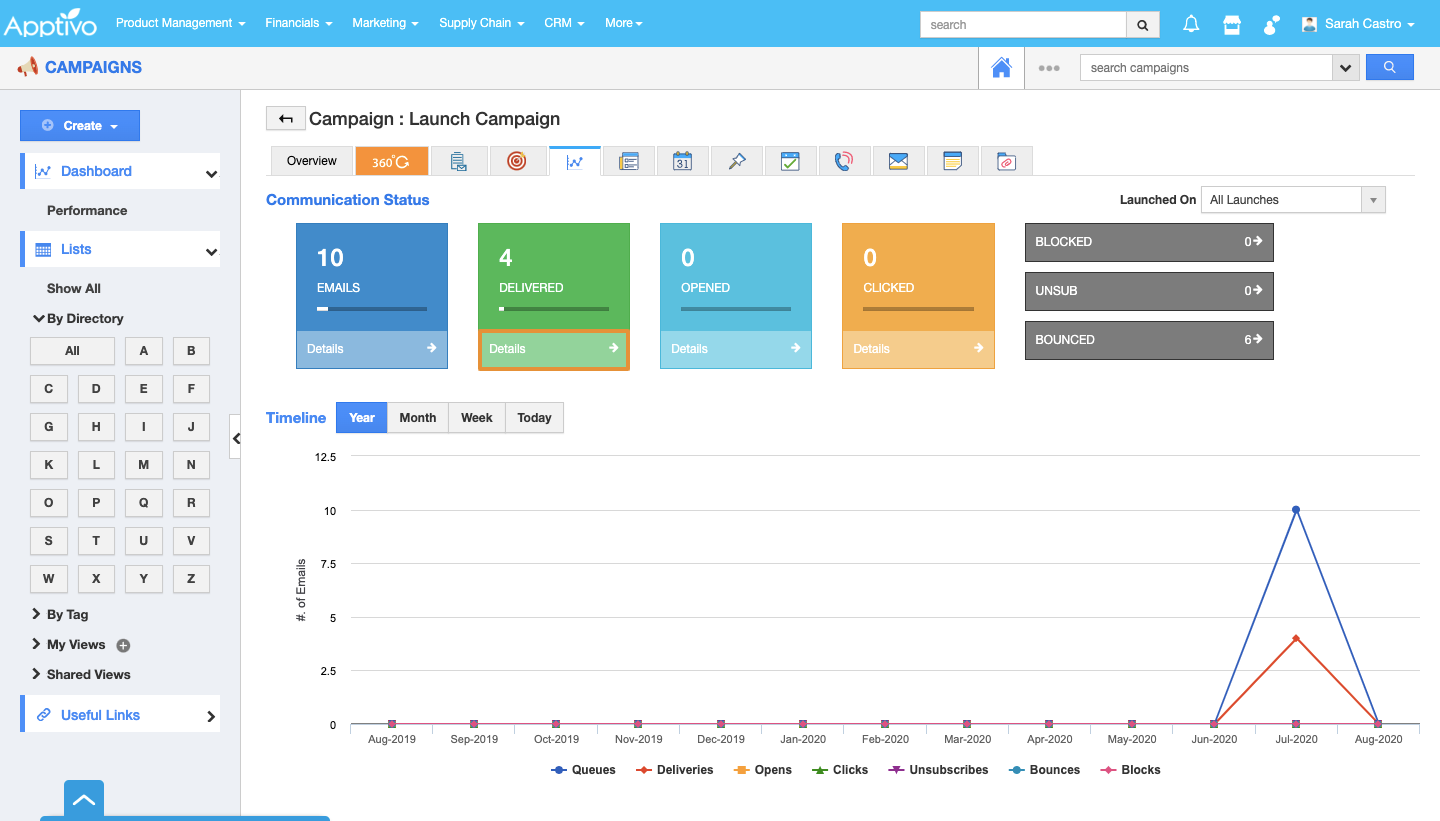Click the app store icon in header
The image size is (1440, 821).
pos(1232,24)
